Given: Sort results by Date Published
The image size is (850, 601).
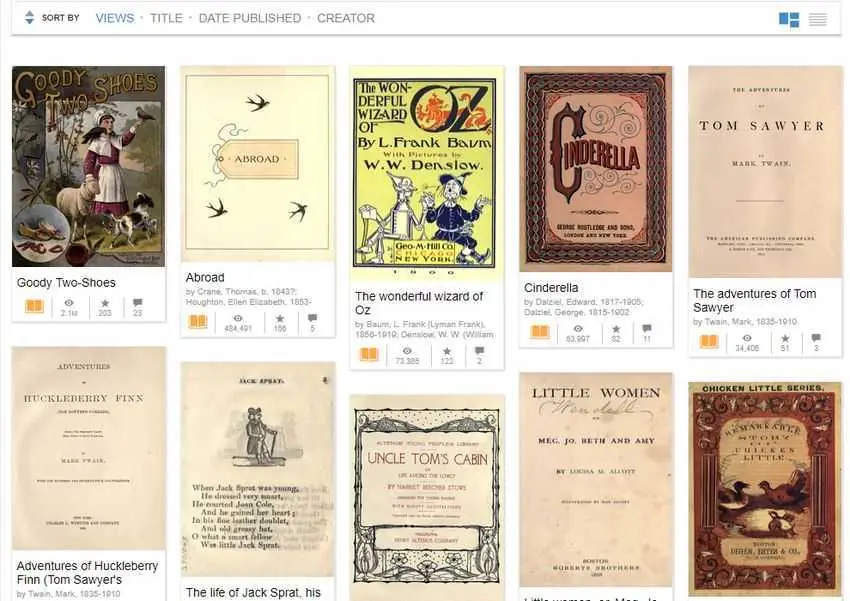Looking at the screenshot, I should [x=249, y=18].
